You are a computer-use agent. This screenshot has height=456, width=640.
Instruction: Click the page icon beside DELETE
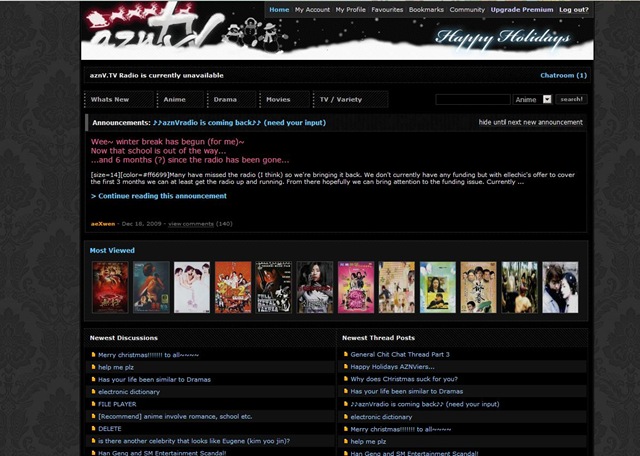click(x=93, y=428)
